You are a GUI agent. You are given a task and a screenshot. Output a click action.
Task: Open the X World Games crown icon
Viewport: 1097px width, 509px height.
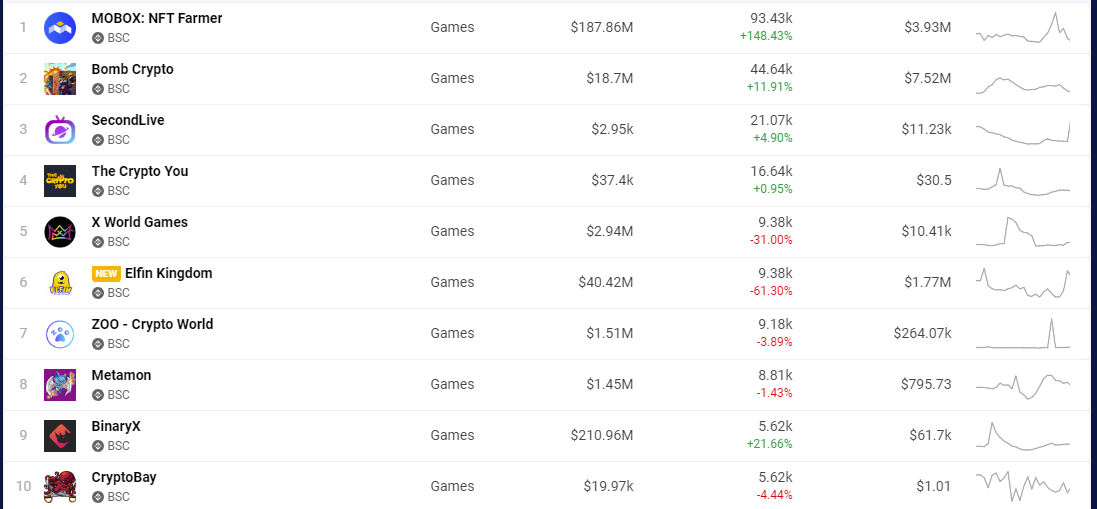pyautogui.click(x=60, y=231)
